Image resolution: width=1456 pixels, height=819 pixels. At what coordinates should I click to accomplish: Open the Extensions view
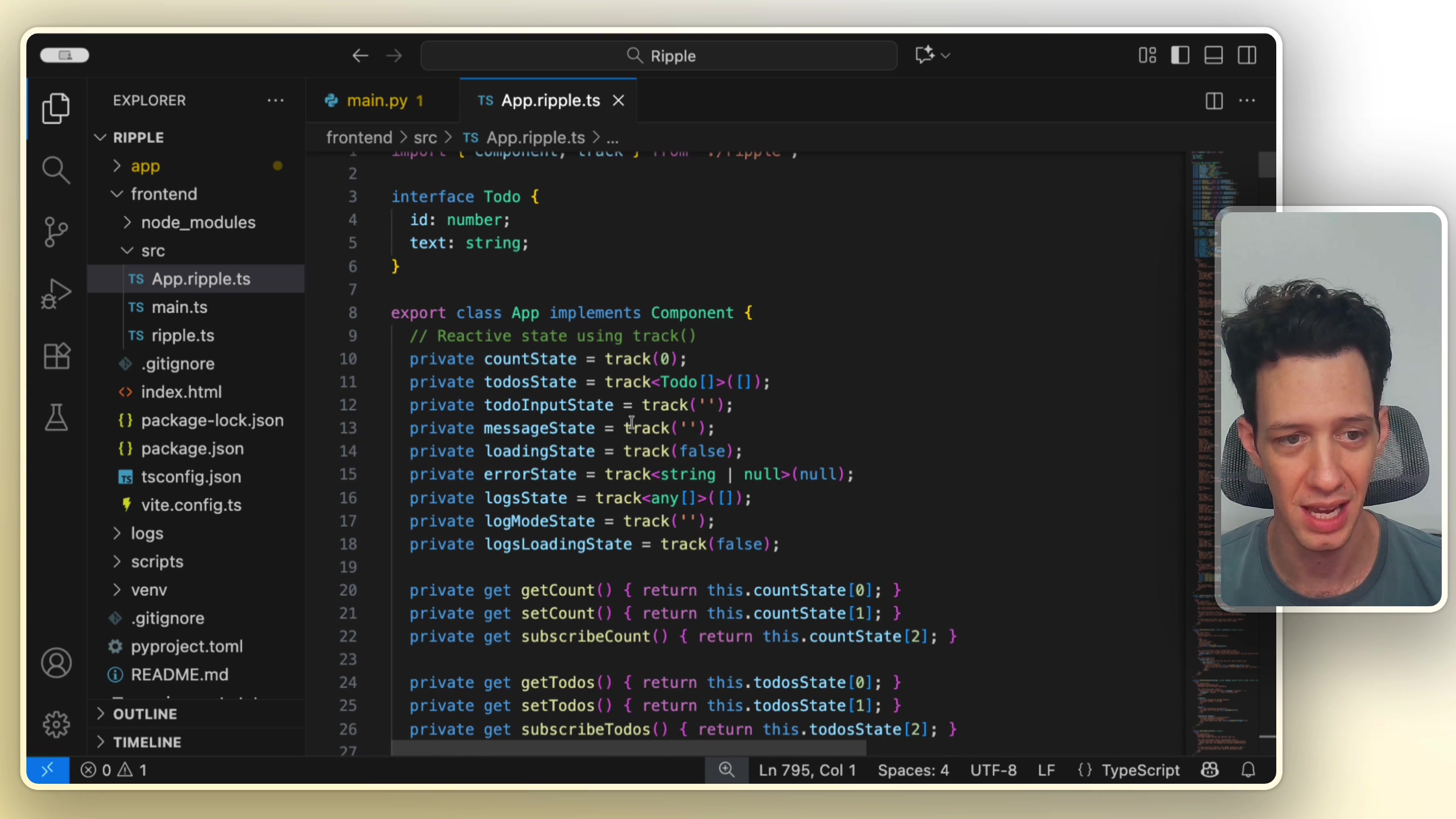(x=55, y=356)
